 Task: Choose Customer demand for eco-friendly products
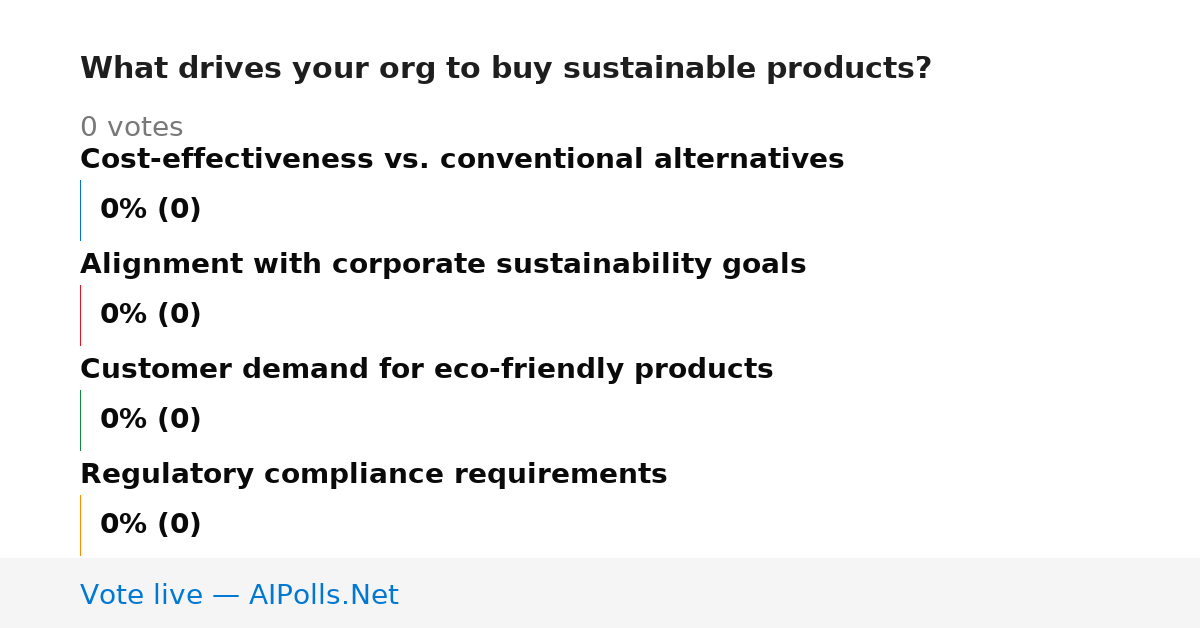click(x=427, y=370)
